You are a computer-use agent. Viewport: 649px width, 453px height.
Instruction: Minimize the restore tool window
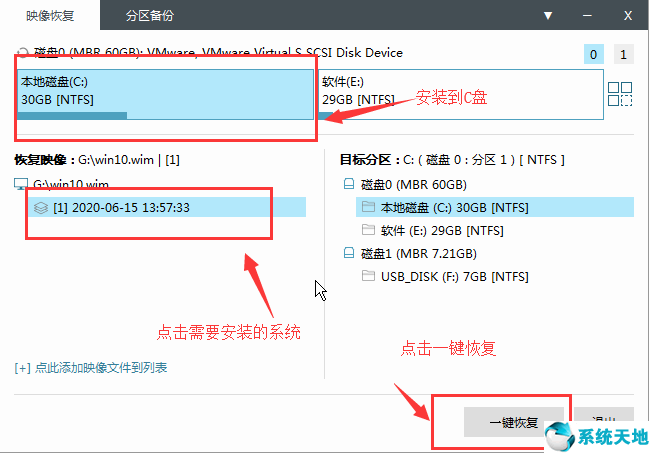coord(587,16)
